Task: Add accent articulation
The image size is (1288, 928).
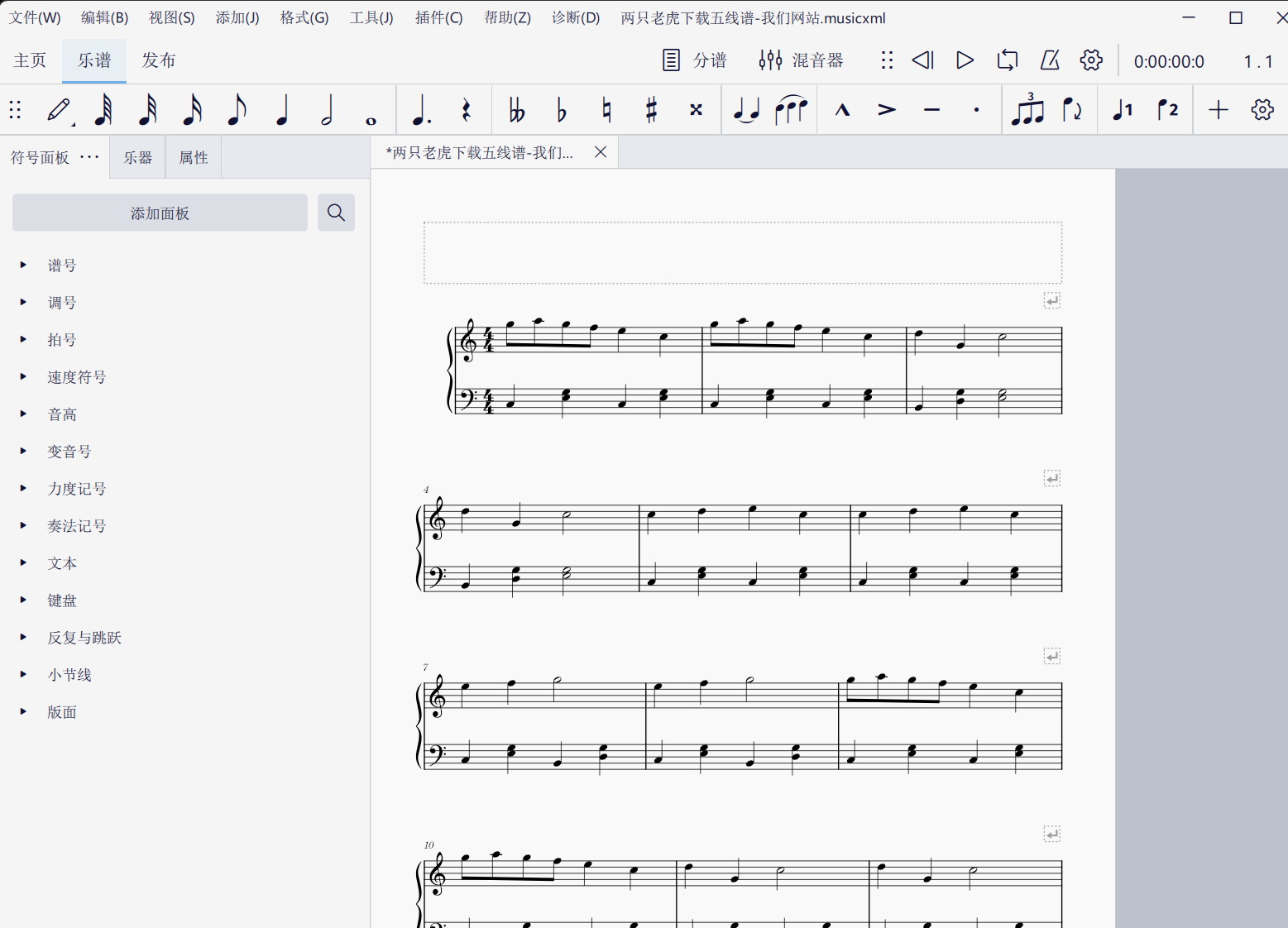Action: point(887,110)
